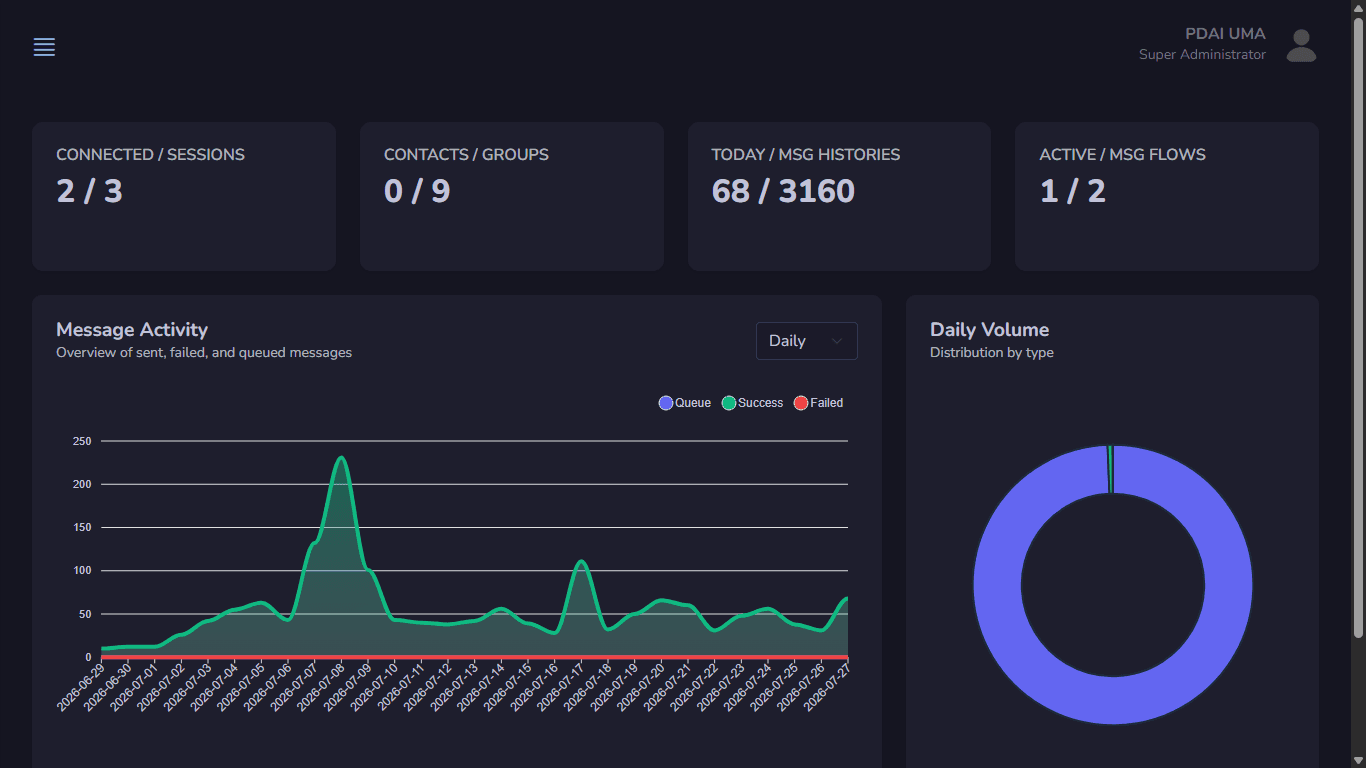The height and width of the screenshot is (768, 1366).
Task: Click the green Success donut sliver
Action: (1110, 469)
